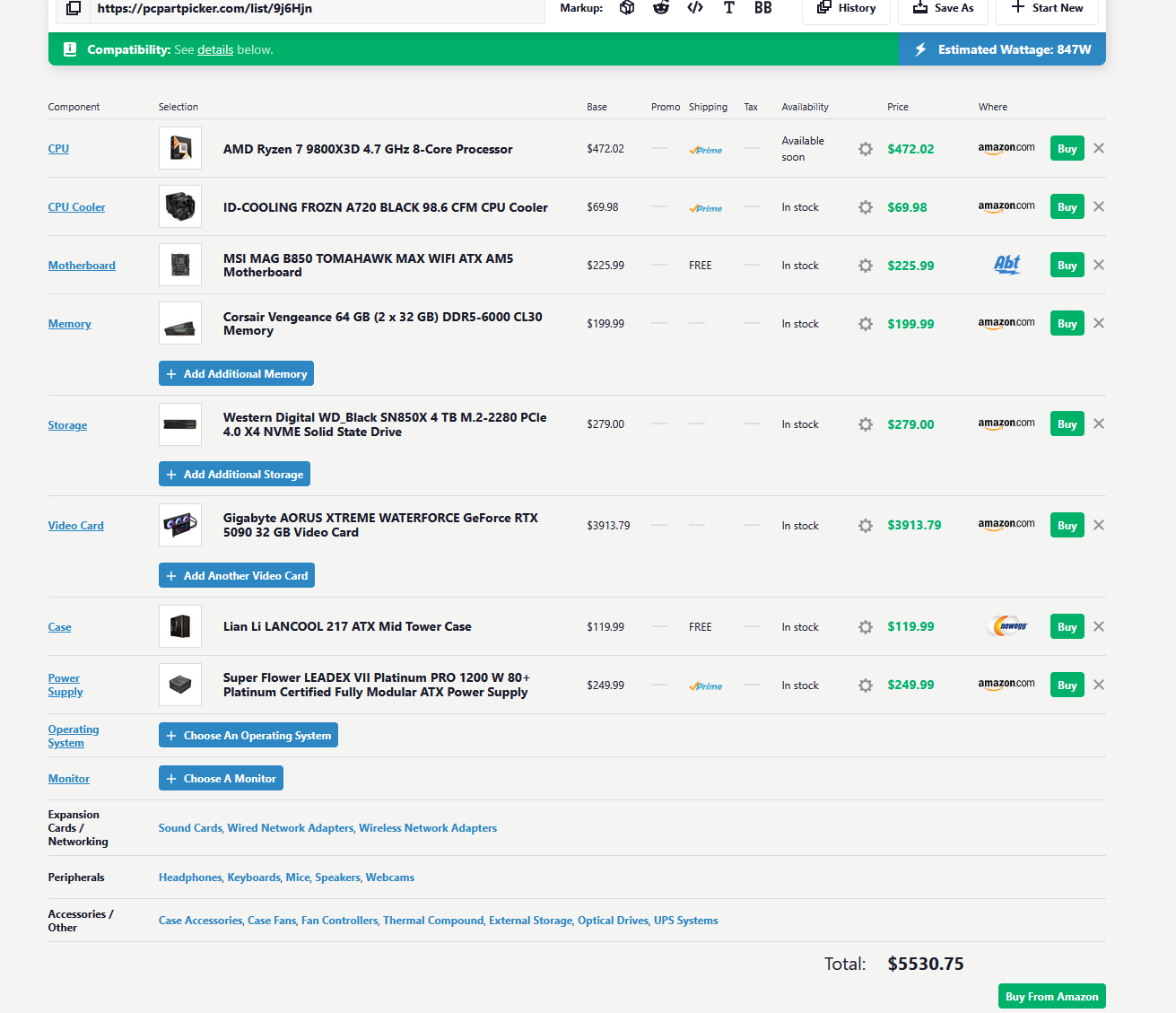Open the Motherboard category link

(x=82, y=266)
